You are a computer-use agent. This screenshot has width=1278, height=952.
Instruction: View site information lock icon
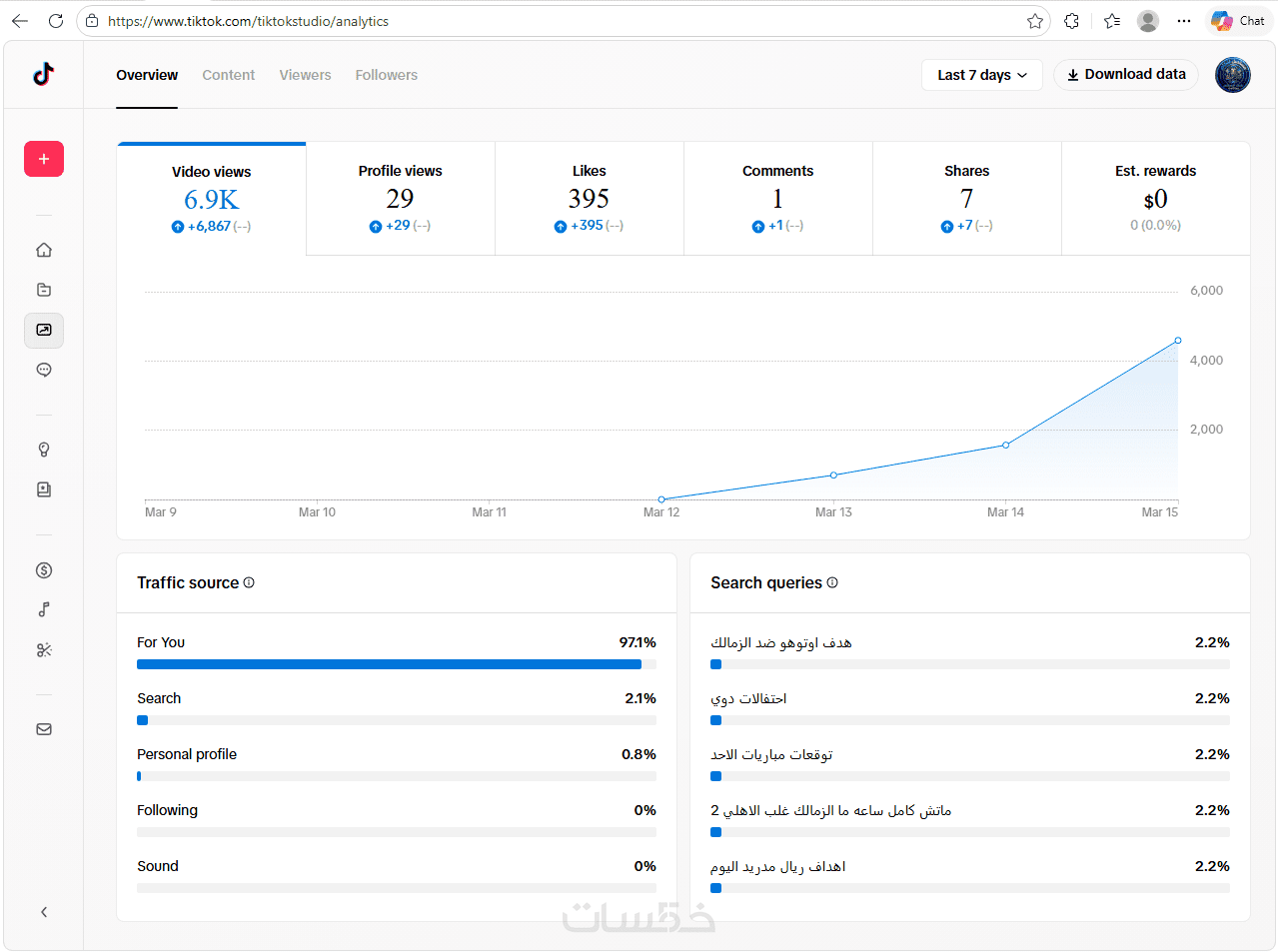pyautogui.click(x=92, y=21)
